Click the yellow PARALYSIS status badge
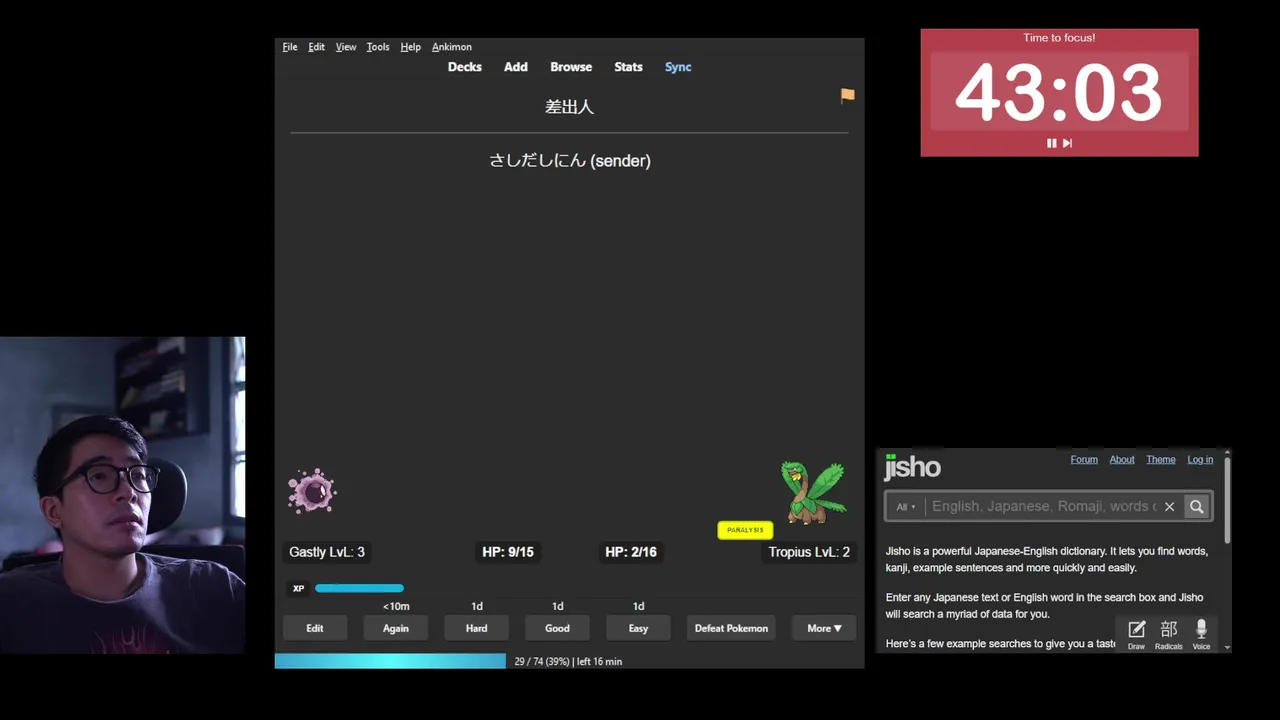 click(745, 530)
